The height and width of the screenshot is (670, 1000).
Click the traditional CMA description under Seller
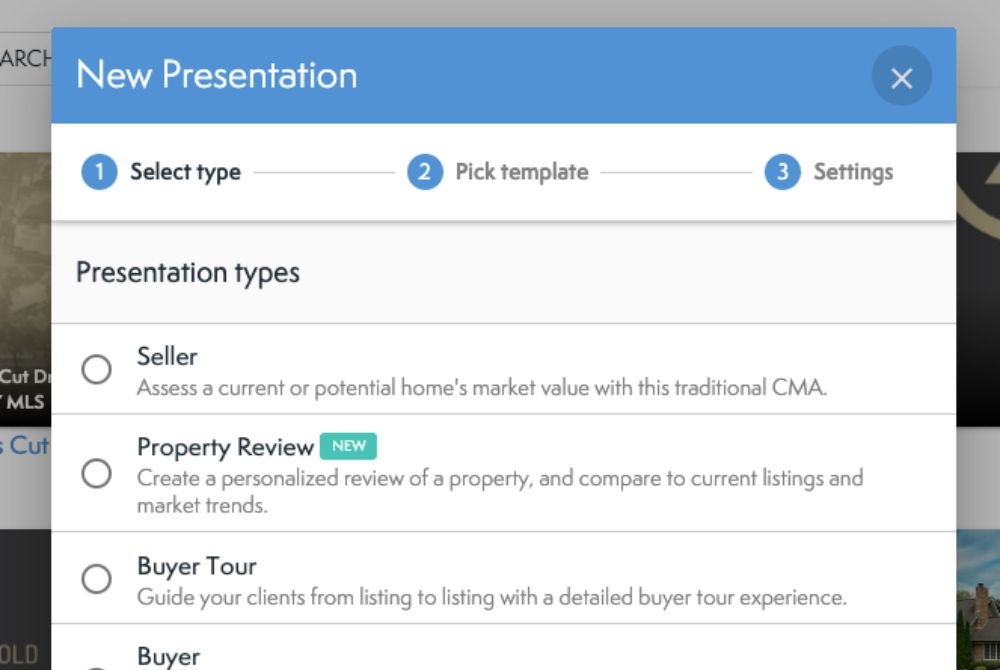[x=481, y=388]
